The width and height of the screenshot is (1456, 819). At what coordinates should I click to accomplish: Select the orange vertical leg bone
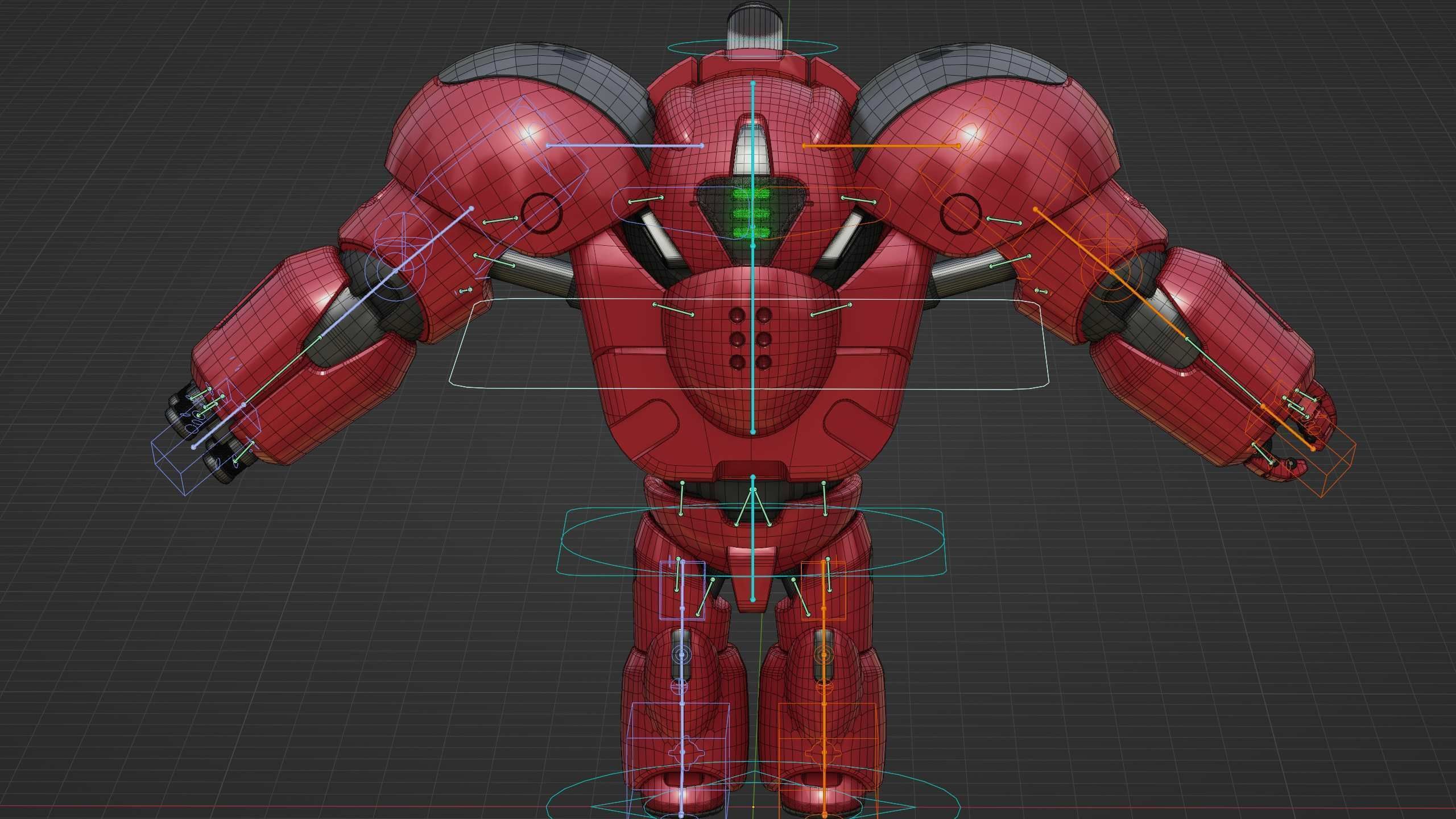(x=824, y=688)
